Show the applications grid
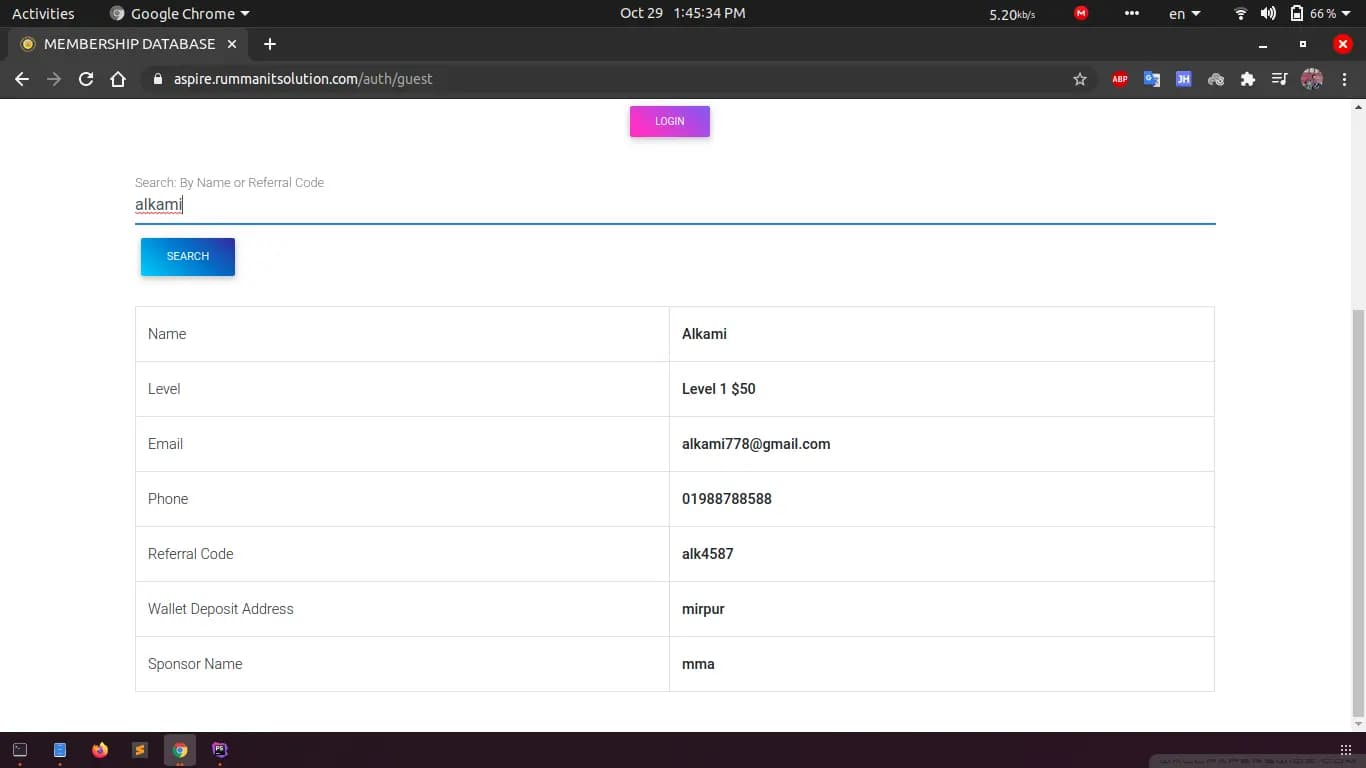 [1345, 750]
